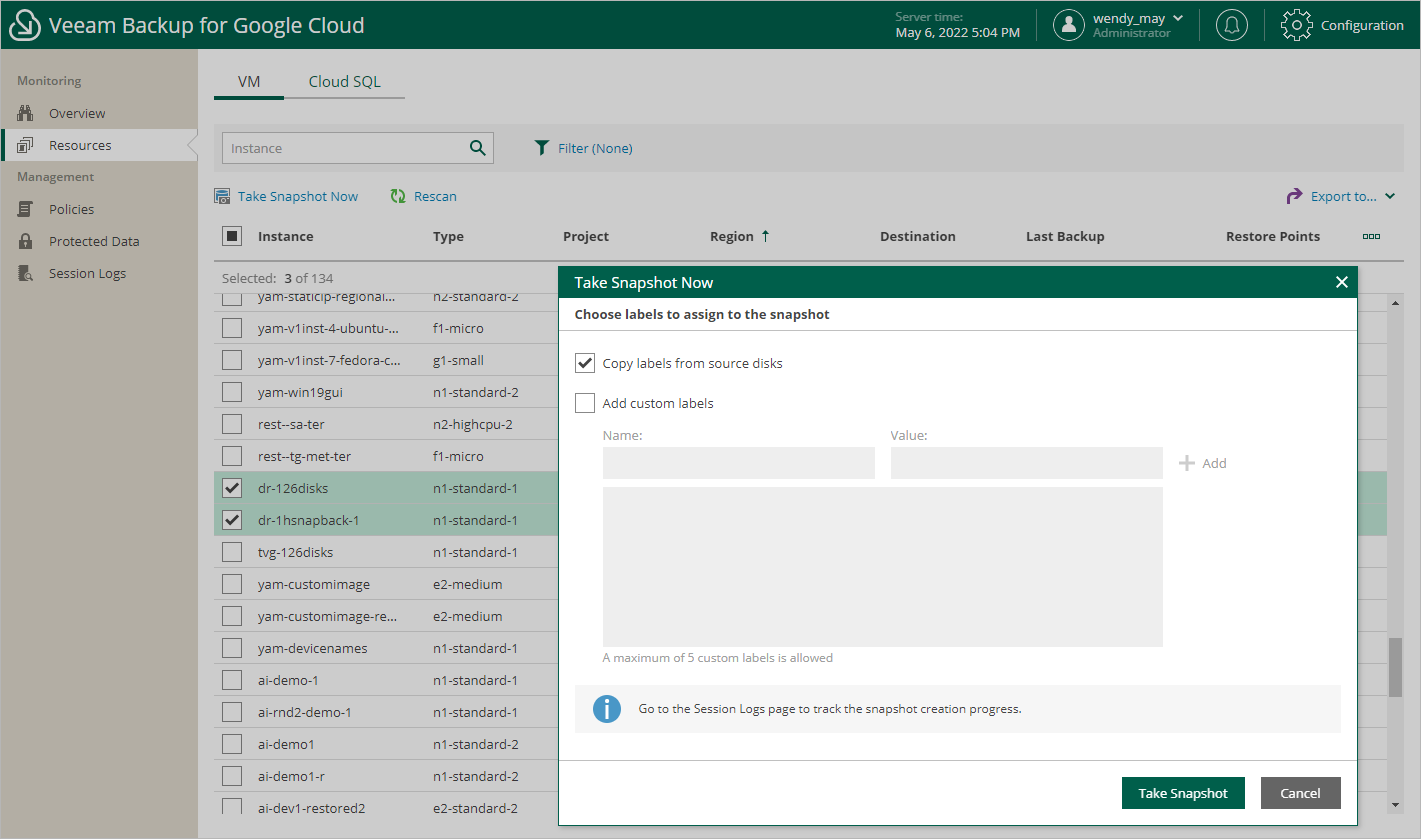The width and height of the screenshot is (1421, 839).
Task: Switch to the VM tab
Action: (249, 82)
